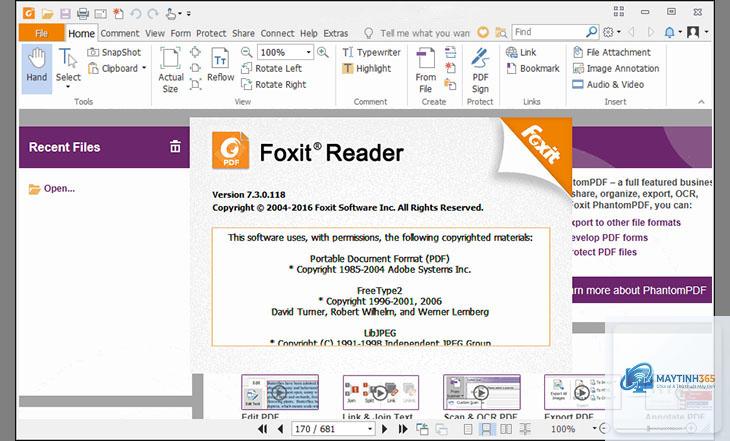Click the Save icon in quick access bar

point(65,14)
